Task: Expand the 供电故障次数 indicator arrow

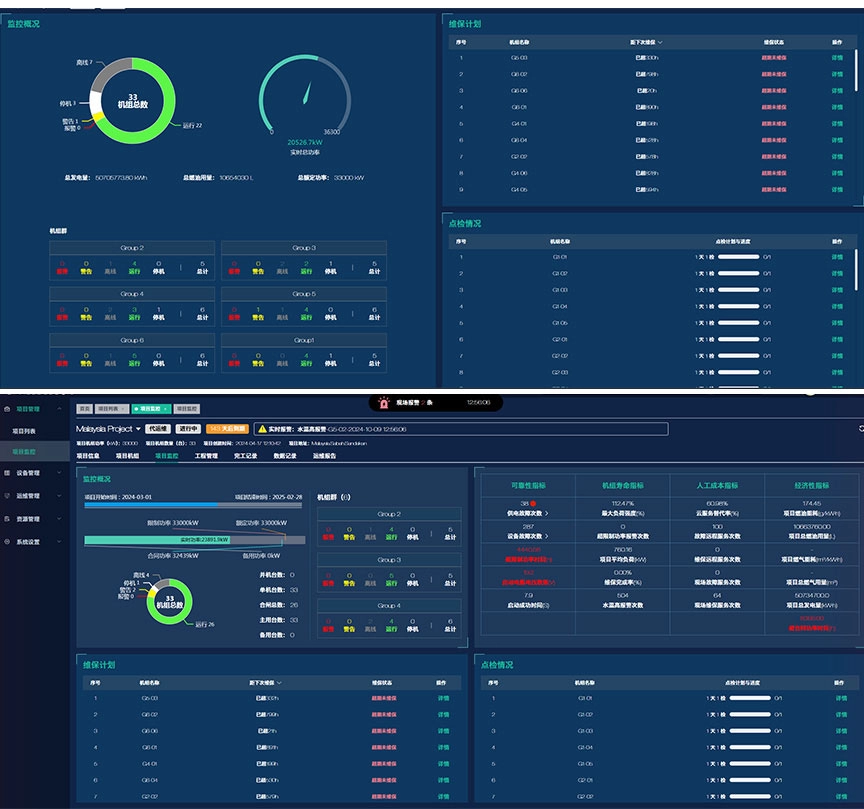Action: click(547, 512)
